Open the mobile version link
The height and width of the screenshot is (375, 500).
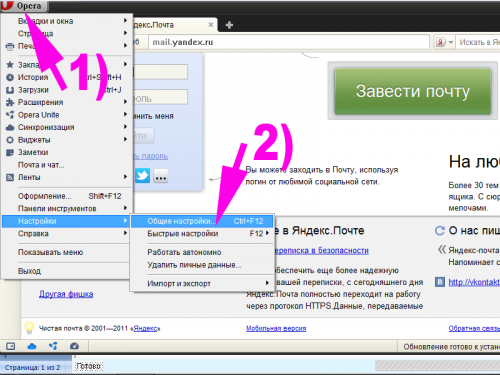(276, 328)
